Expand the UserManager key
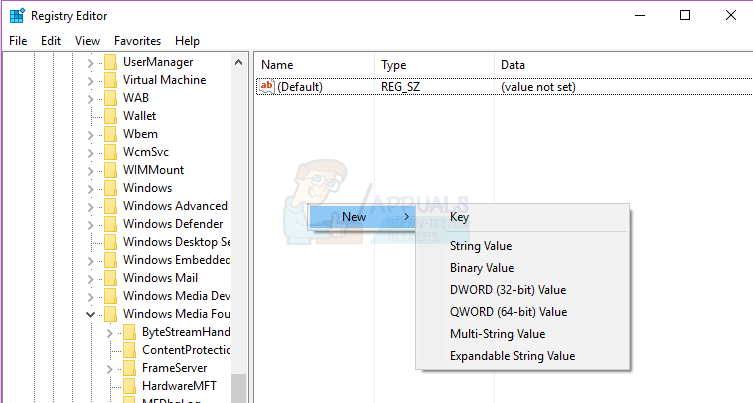Screen dimensions: 753x403 pyautogui.click(x=90, y=63)
